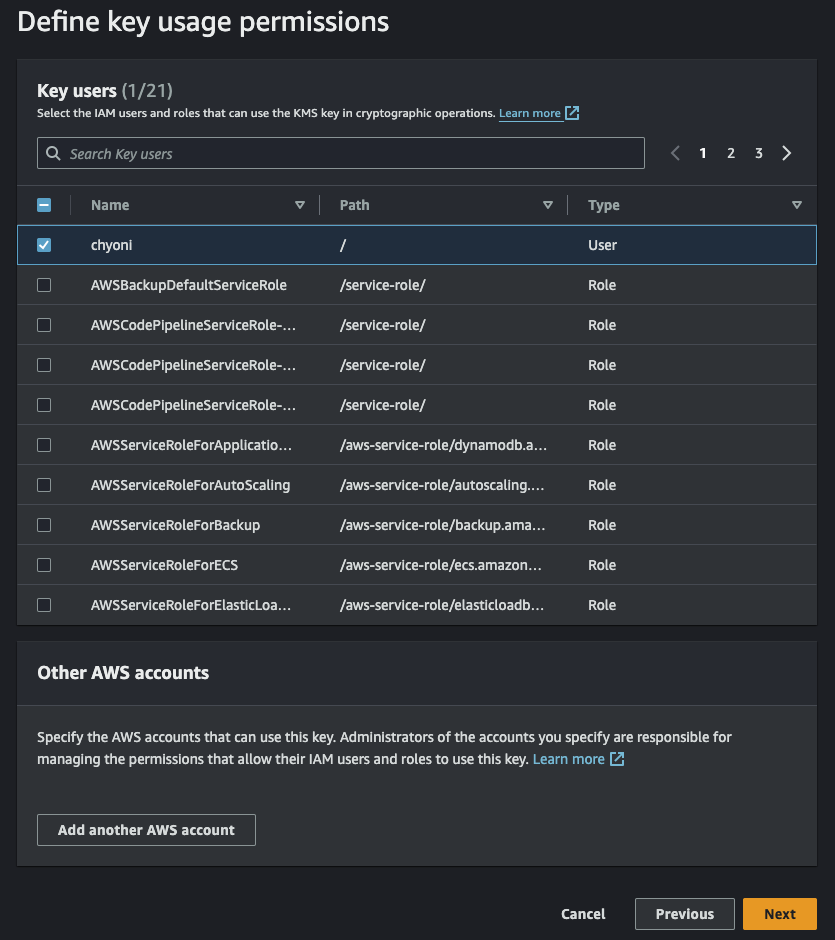
Task: Switch to page 3 of key users
Action: pos(758,153)
